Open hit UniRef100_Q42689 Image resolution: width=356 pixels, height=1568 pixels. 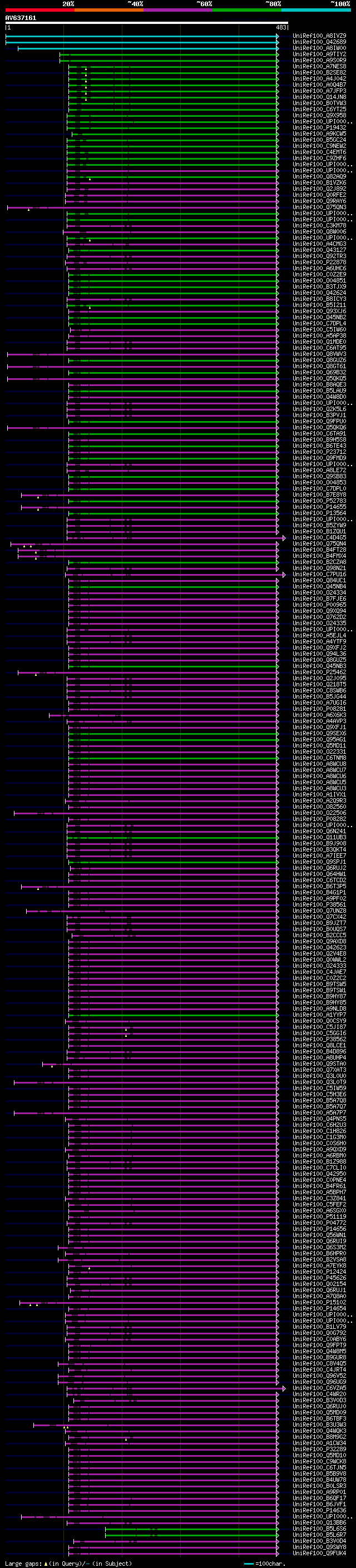[319, 42]
